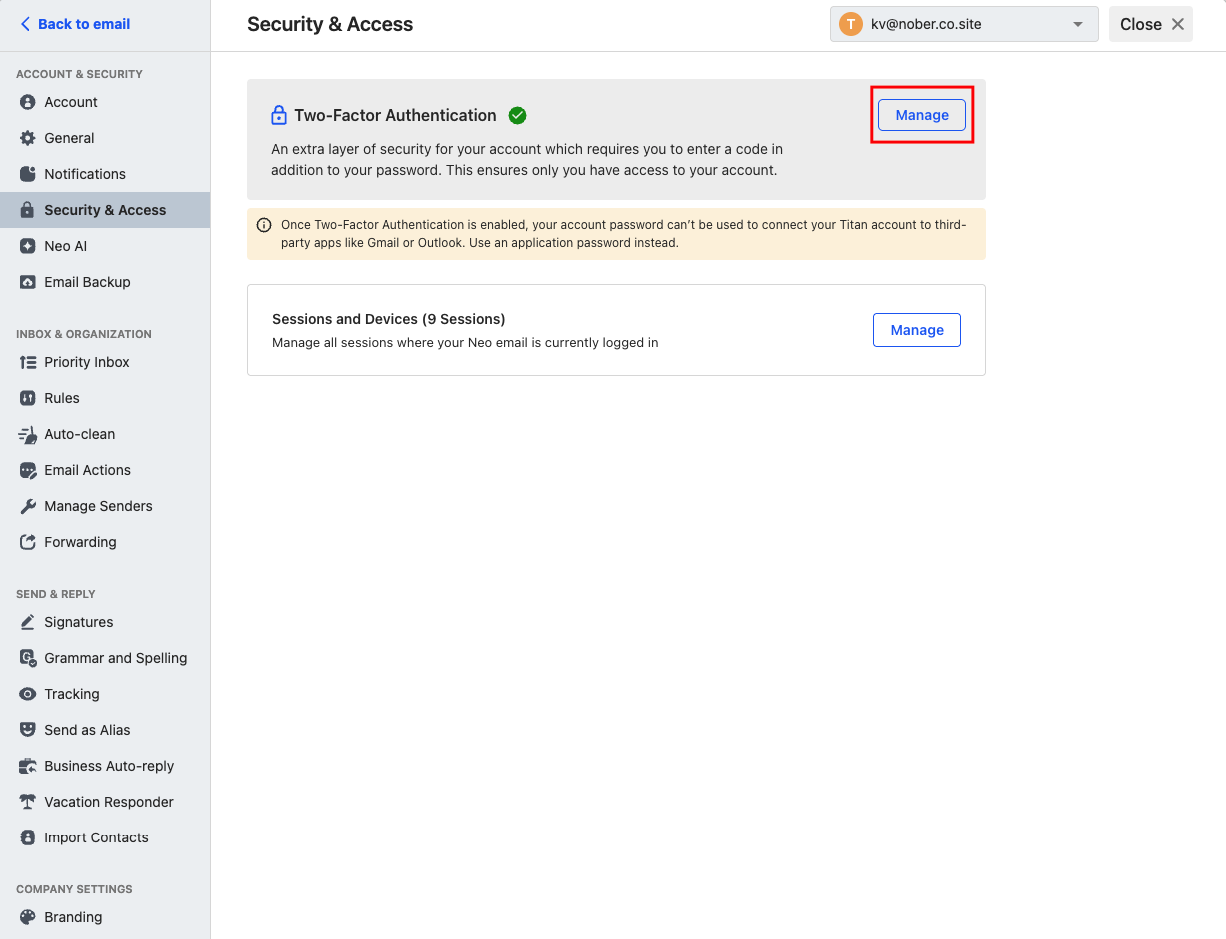1226x939 pixels.
Task: Manage Two-Factor Authentication settings
Action: [922, 115]
